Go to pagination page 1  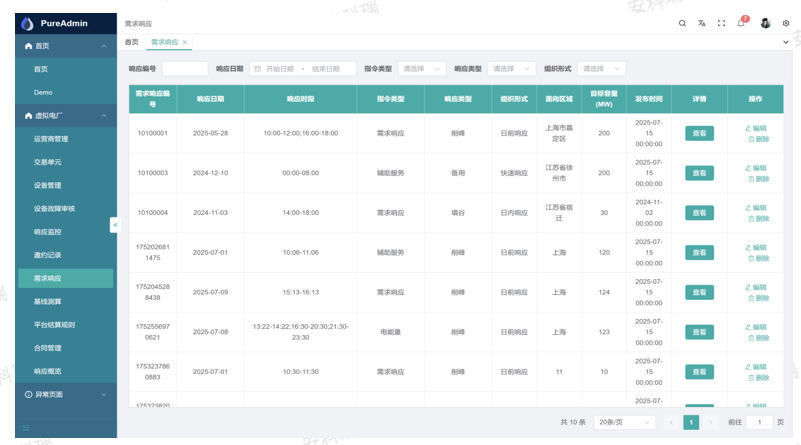tap(691, 422)
